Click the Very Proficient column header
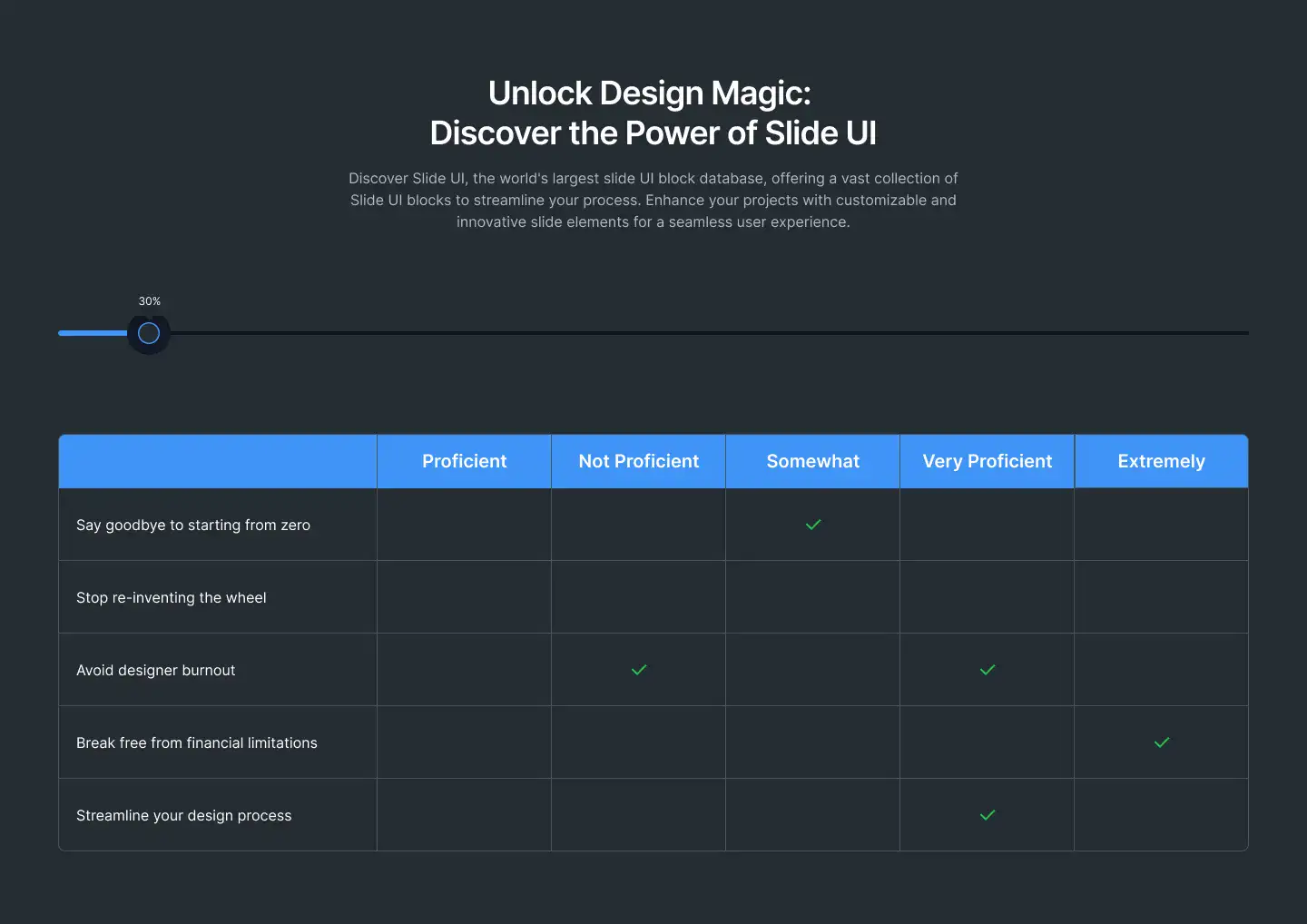 click(x=988, y=461)
